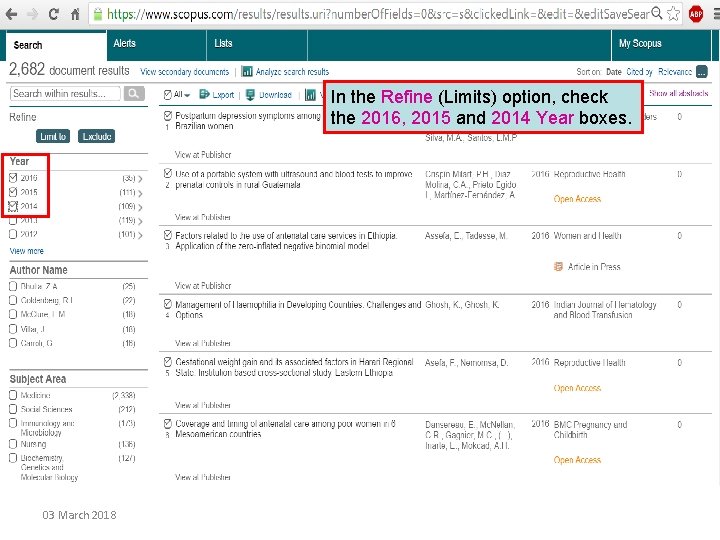Bookmark page with the star icon
The width and height of the screenshot is (720, 540).
click(673, 14)
